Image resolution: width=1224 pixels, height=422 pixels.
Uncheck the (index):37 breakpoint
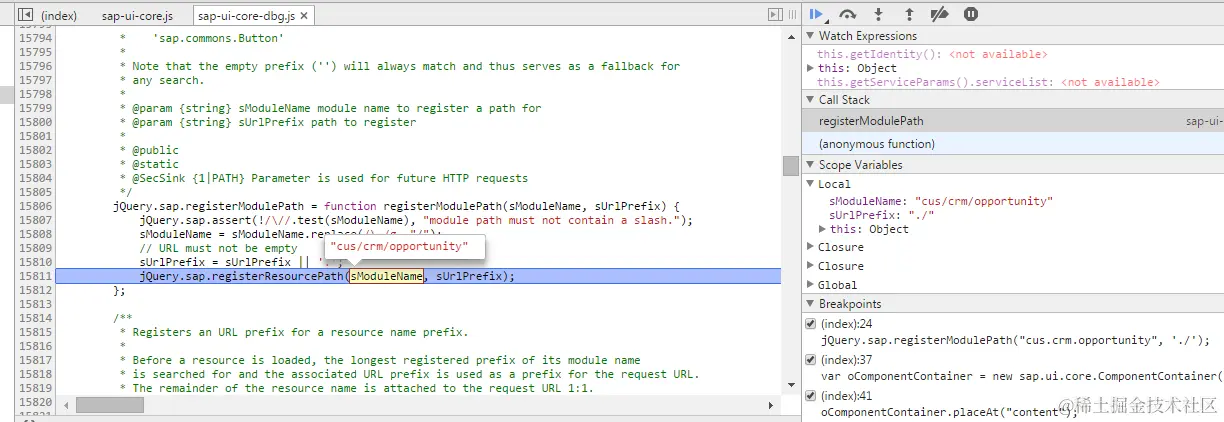pyautogui.click(x=811, y=360)
